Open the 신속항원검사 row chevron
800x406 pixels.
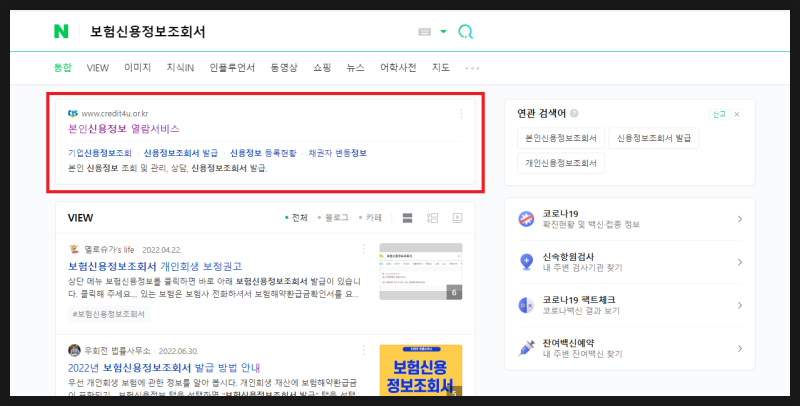(x=740, y=262)
